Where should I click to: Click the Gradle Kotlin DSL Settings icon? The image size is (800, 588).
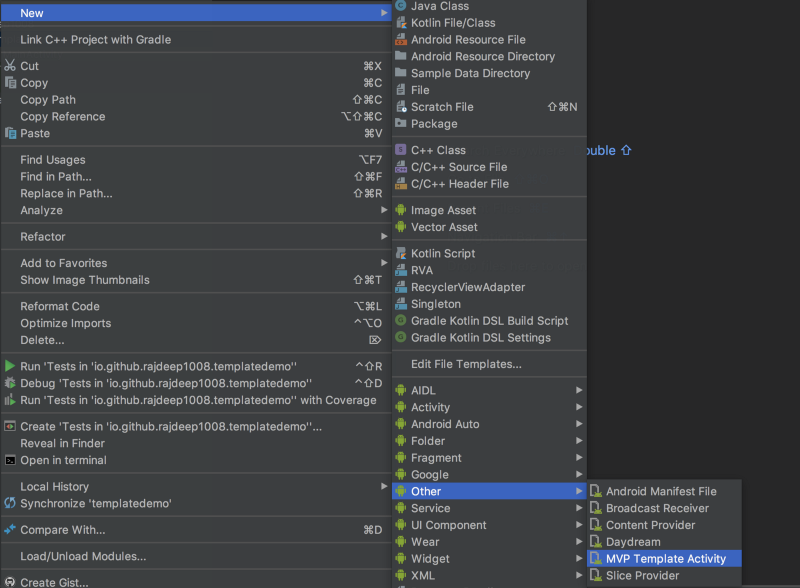(x=401, y=337)
